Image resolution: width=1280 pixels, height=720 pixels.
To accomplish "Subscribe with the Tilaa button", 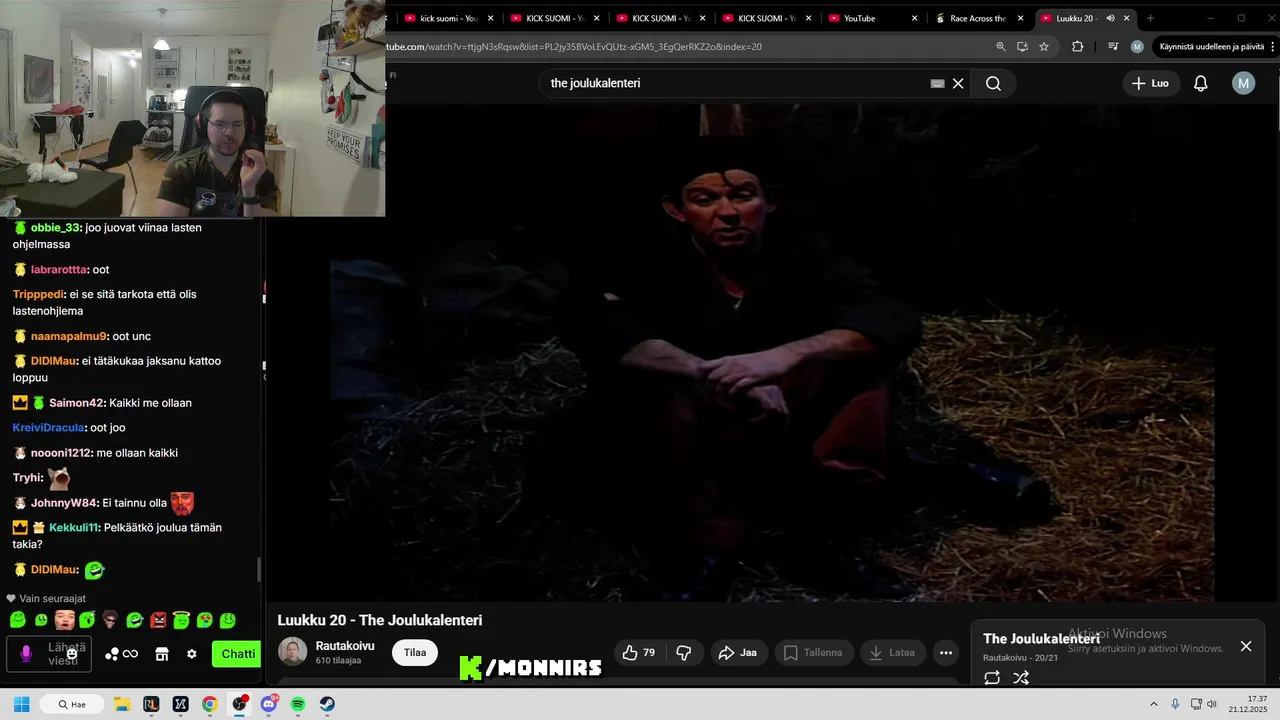I will tap(415, 653).
